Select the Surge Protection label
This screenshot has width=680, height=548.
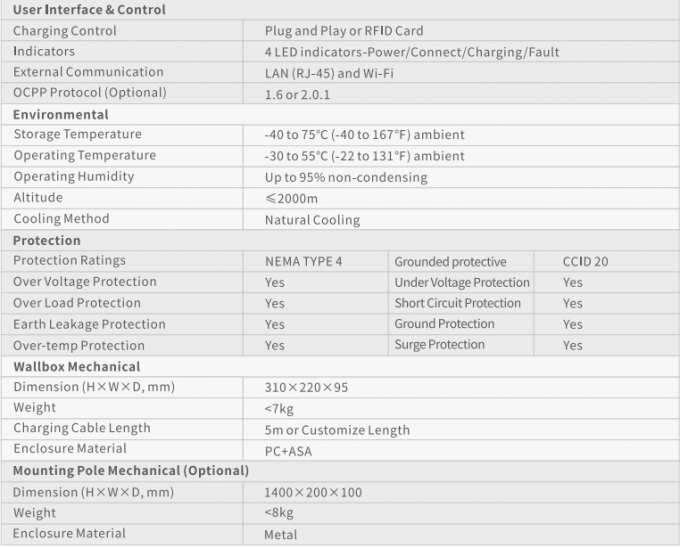[x=440, y=345]
